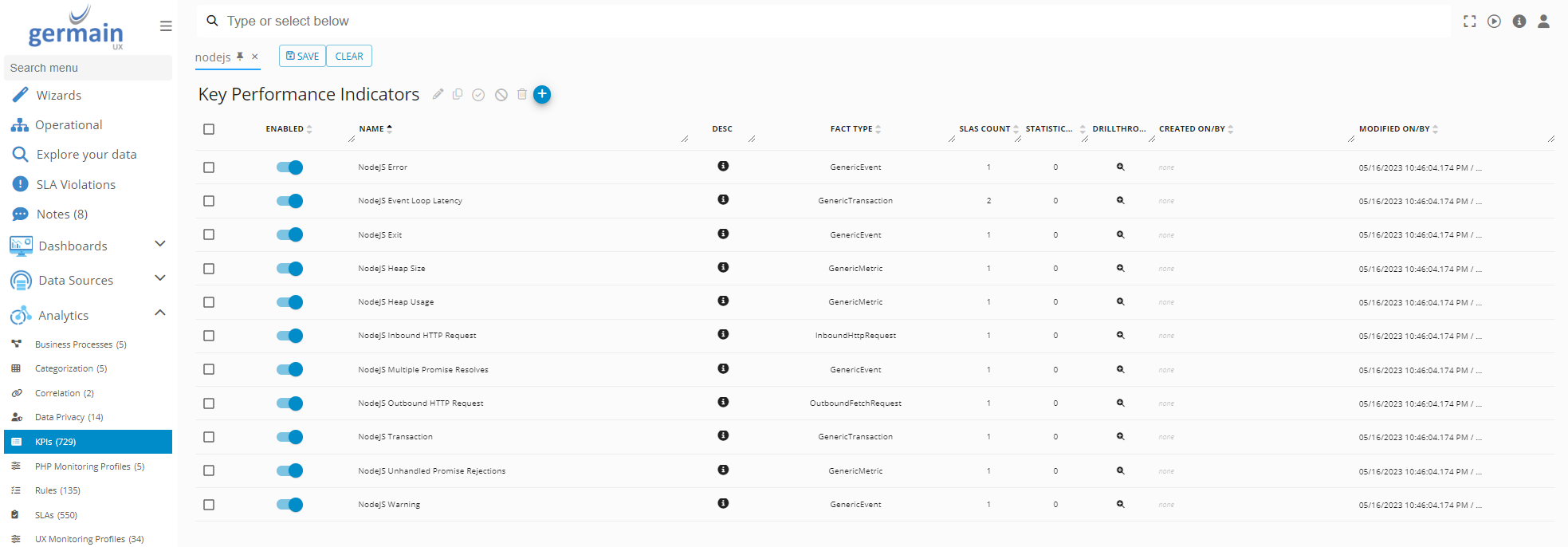Turn off the NodeJS Warning enabled switch
This screenshot has height=547, width=1568.
(x=289, y=505)
